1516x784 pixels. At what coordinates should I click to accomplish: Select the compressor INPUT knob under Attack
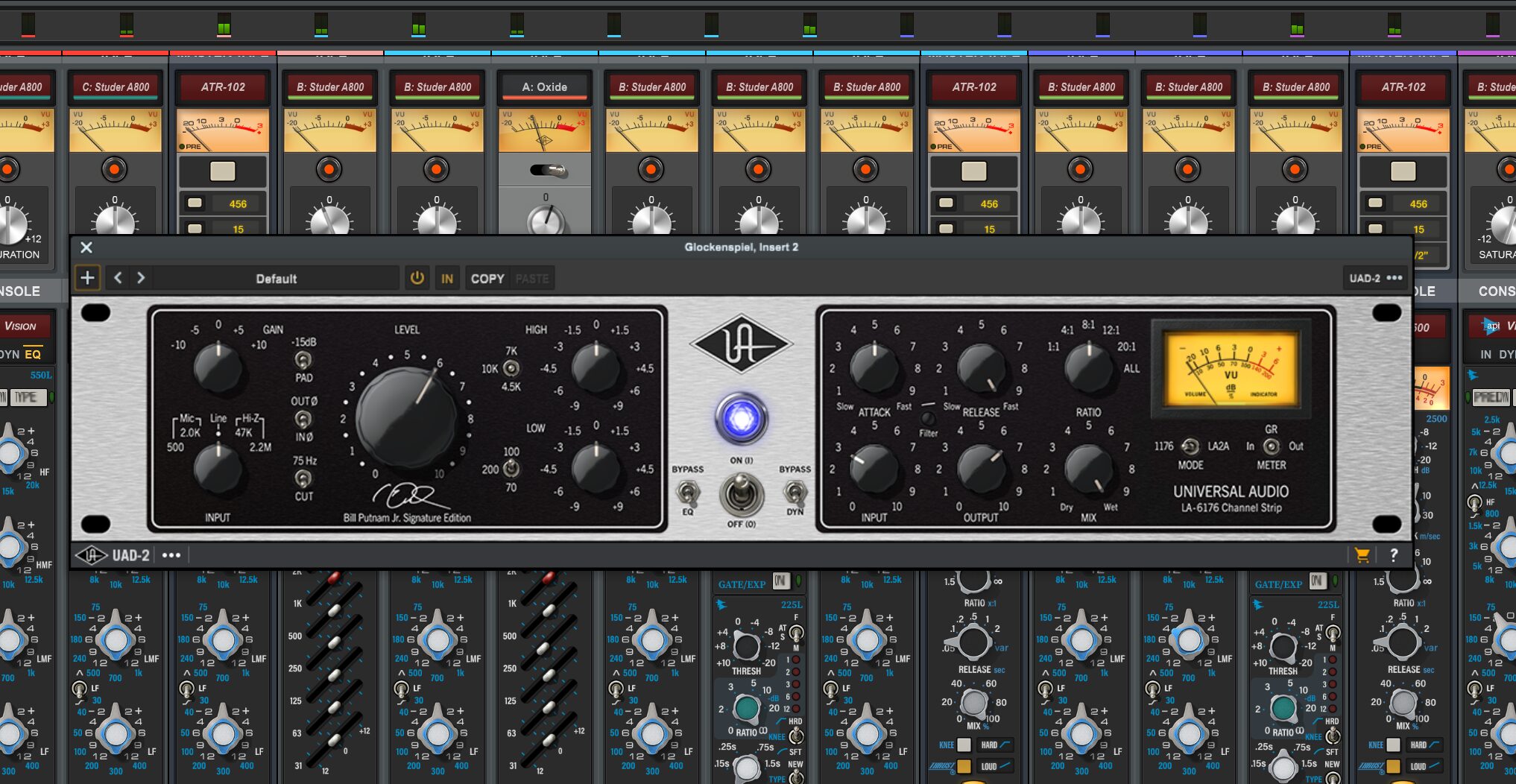click(874, 469)
